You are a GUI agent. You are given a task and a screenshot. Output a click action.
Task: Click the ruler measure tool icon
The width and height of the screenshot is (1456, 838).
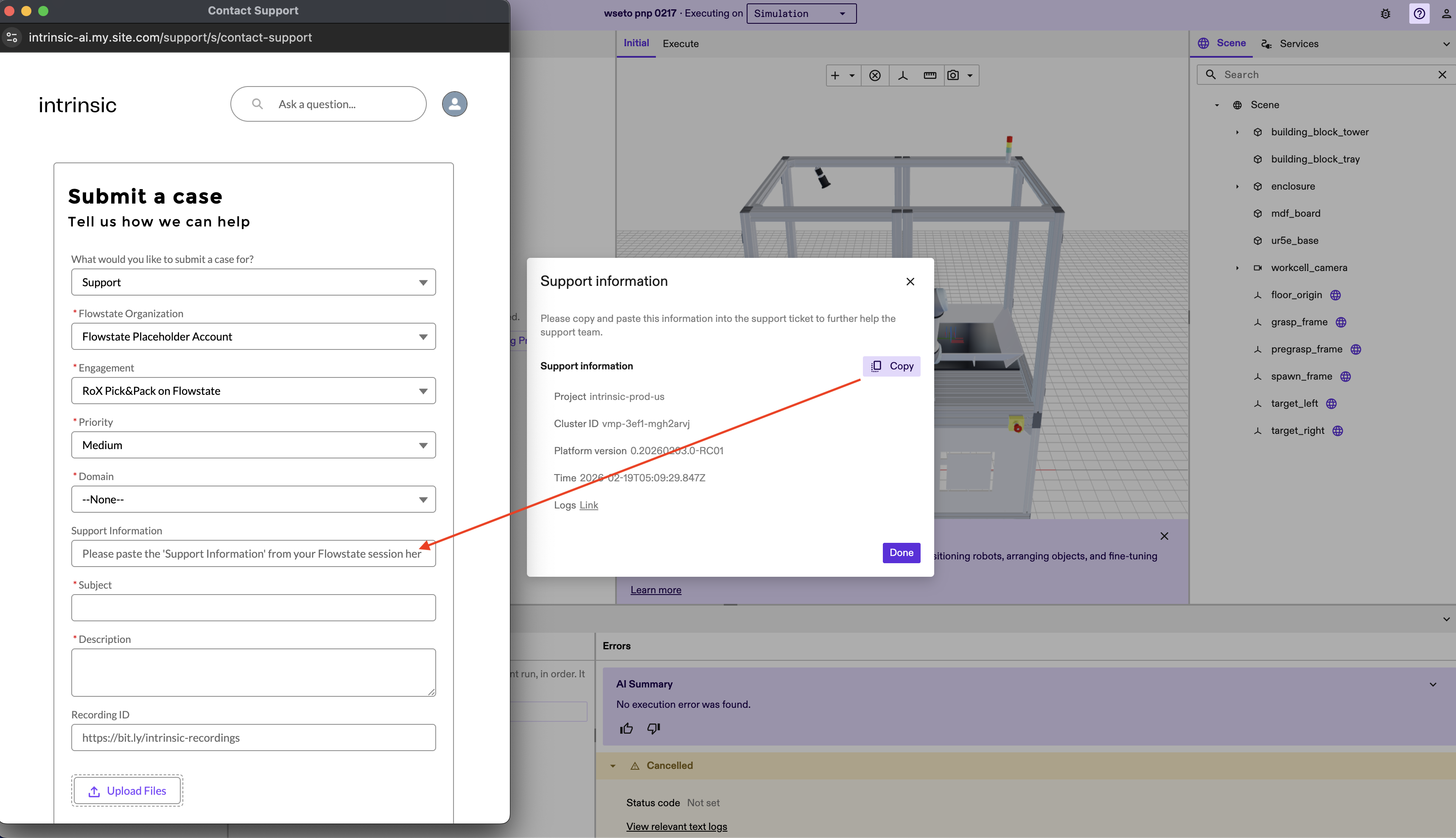coord(930,75)
